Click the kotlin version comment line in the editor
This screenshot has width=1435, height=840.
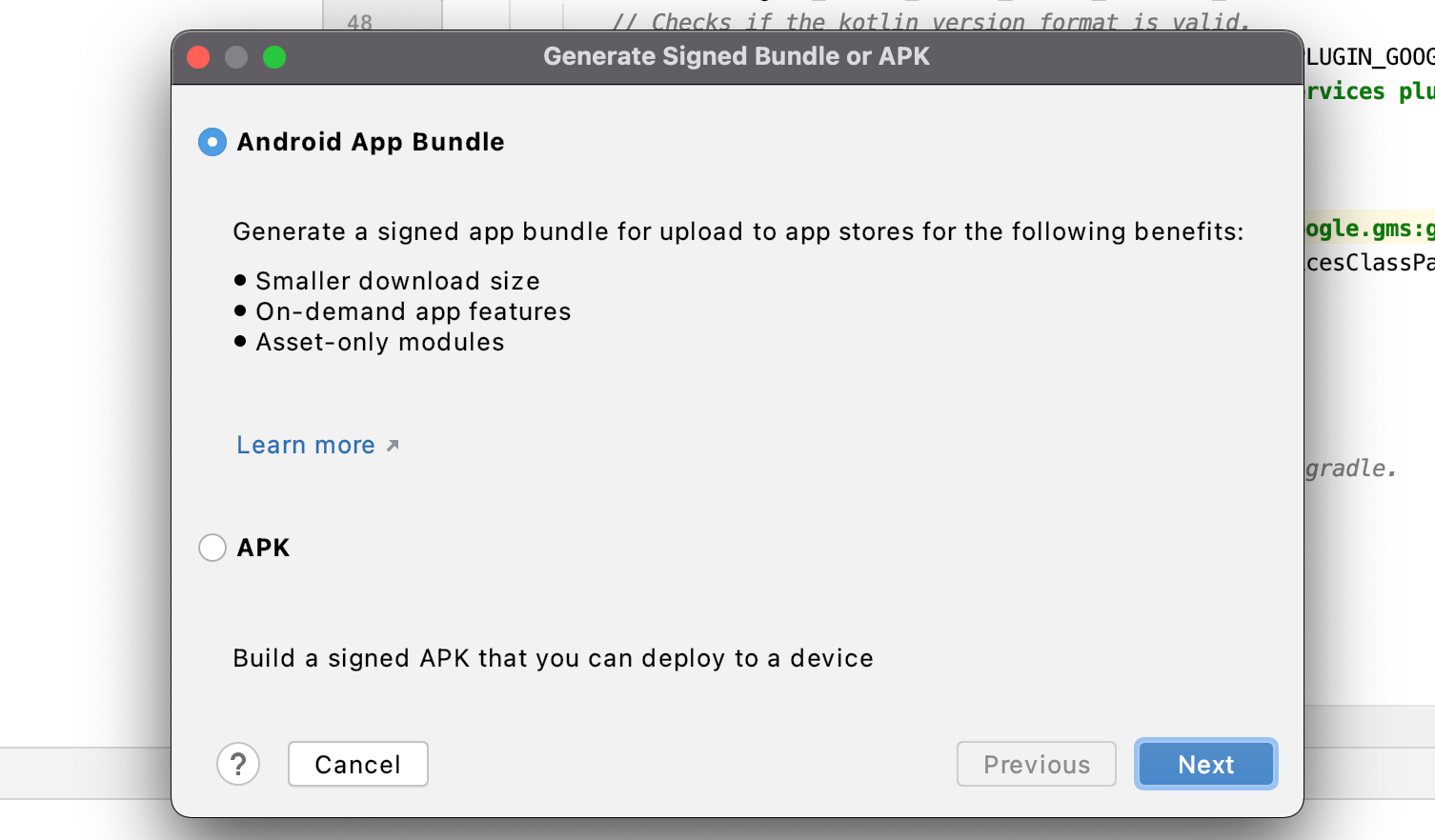point(930,21)
